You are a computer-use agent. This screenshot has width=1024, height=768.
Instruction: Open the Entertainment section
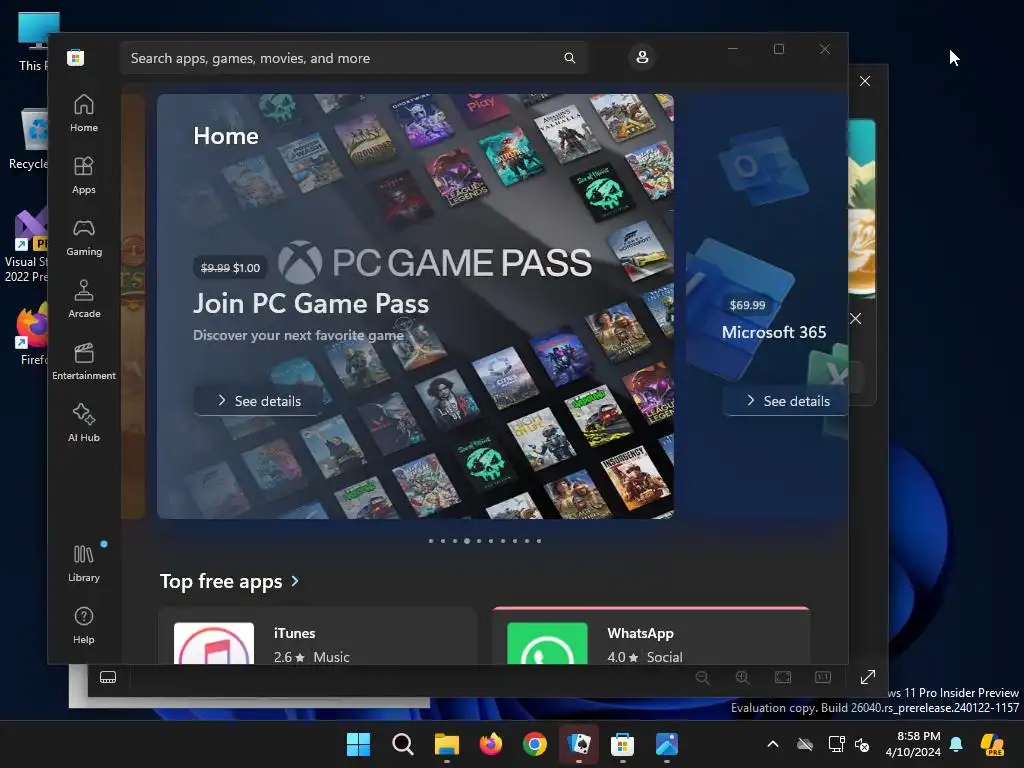click(x=84, y=362)
